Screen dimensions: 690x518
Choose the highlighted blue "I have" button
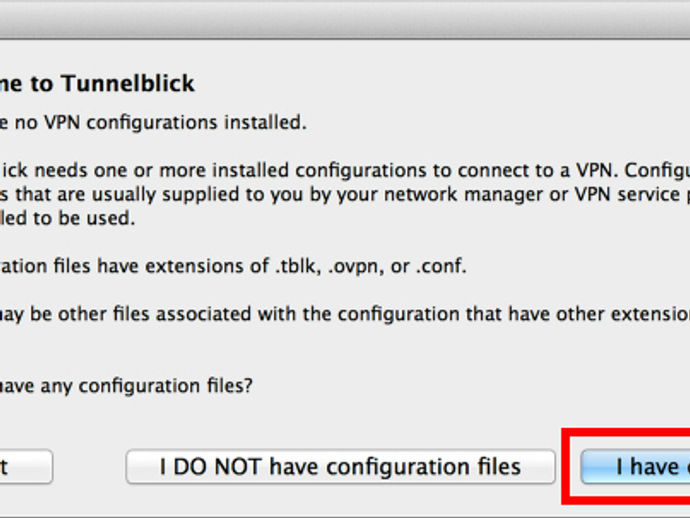click(x=635, y=467)
